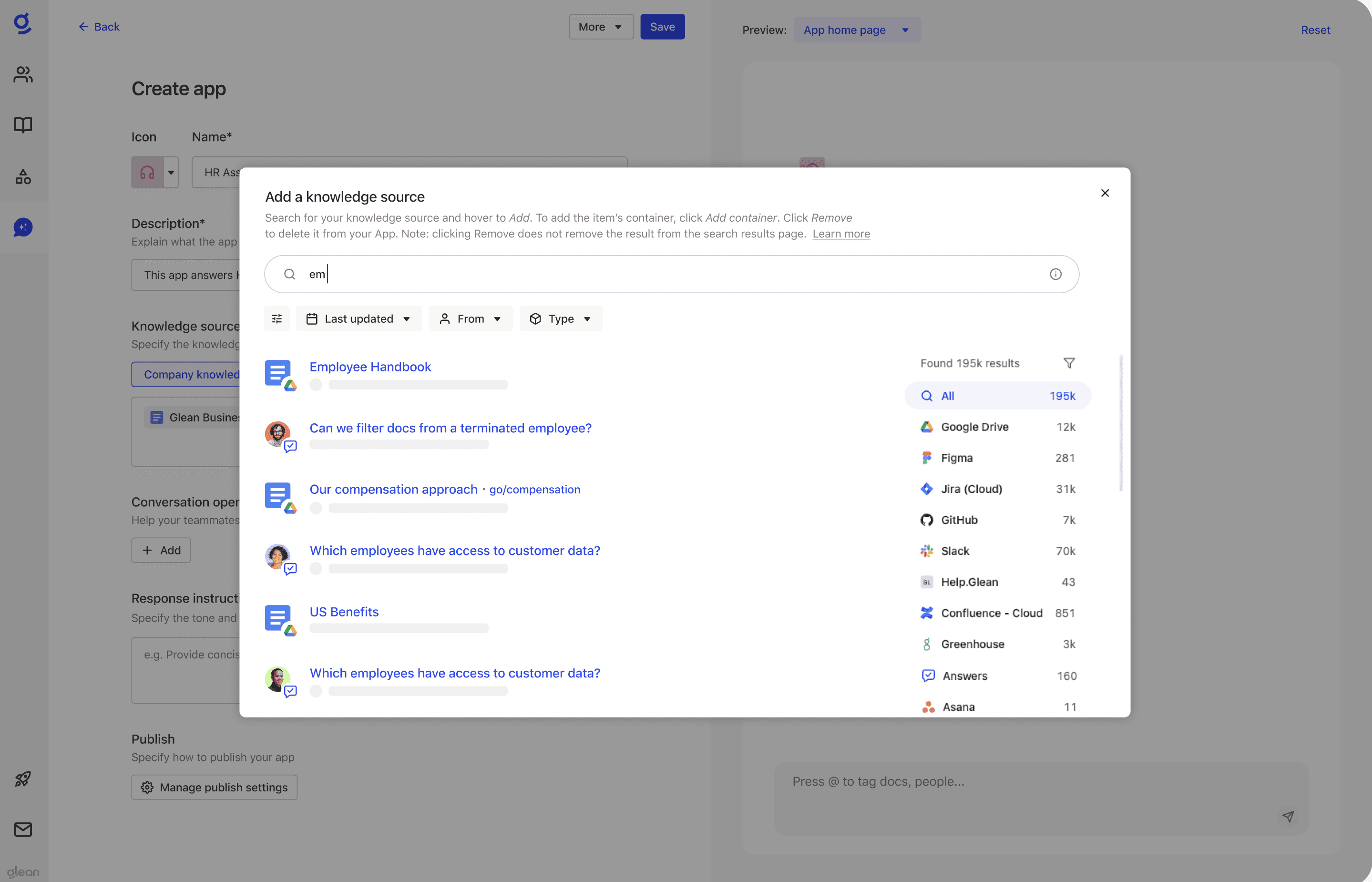
Task: Expand the icon picker dropdown arrow
Action: click(171, 173)
